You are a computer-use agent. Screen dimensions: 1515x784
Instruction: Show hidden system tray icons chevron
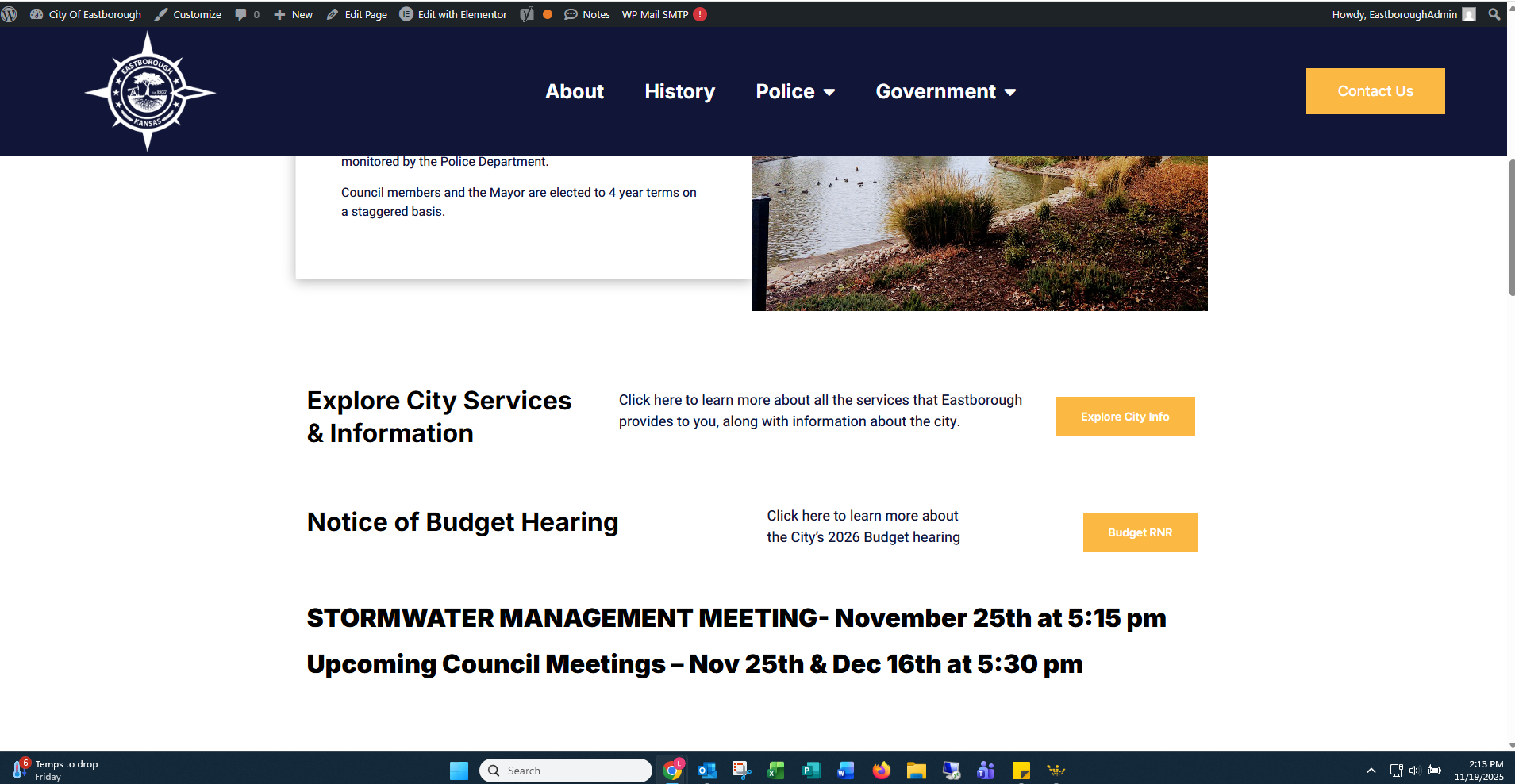1371,771
